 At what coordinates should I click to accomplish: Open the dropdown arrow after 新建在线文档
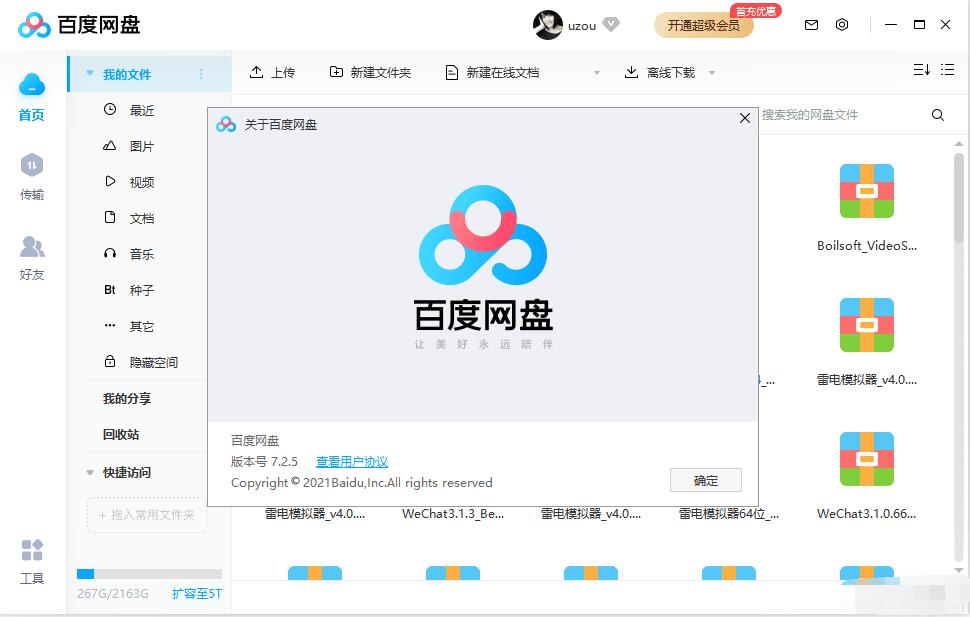coord(597,73)
